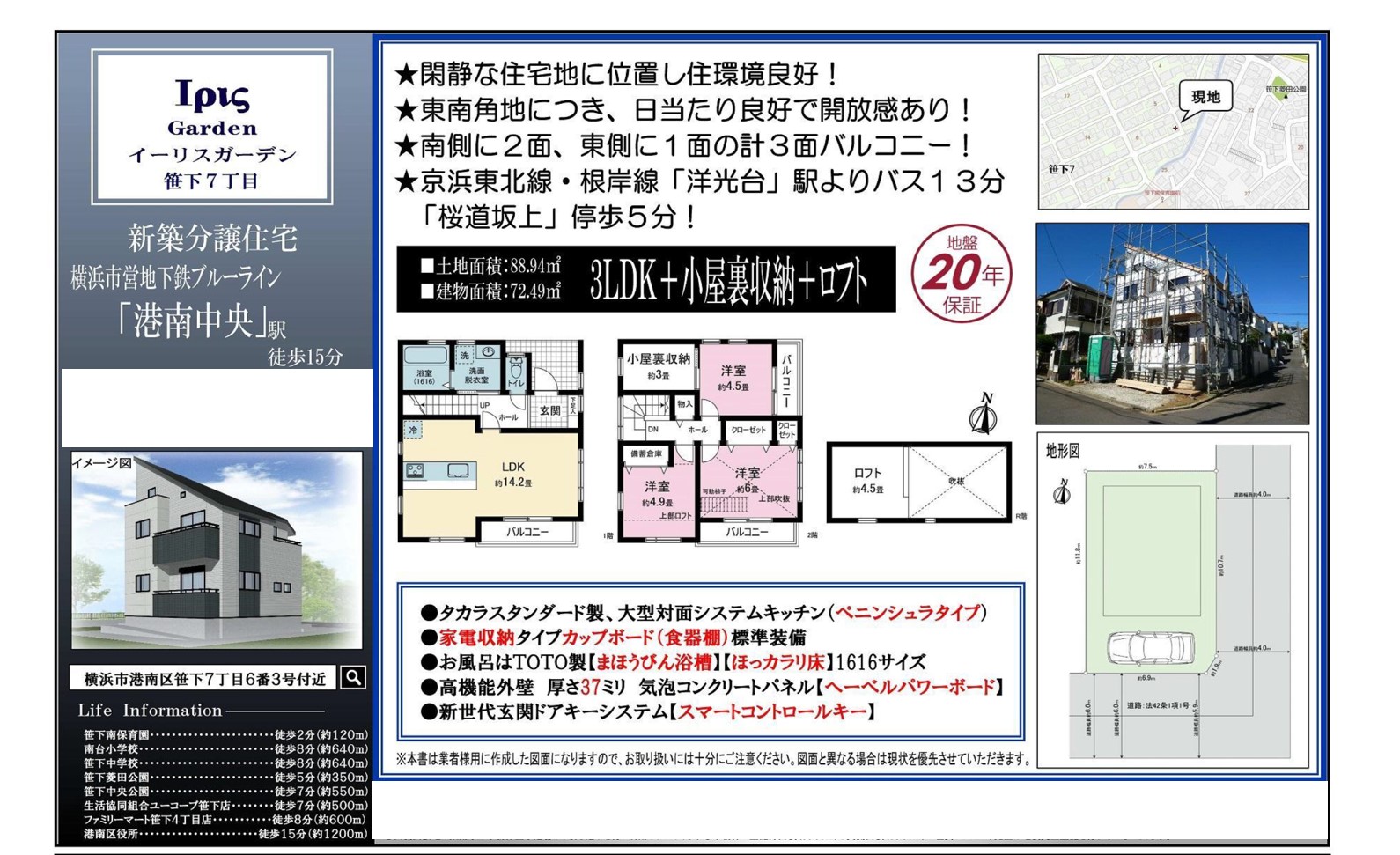Click the 3LDK+小屋裏収納+ロフト banner
The height and width of the screenshot is (855, 1400).
645,279
